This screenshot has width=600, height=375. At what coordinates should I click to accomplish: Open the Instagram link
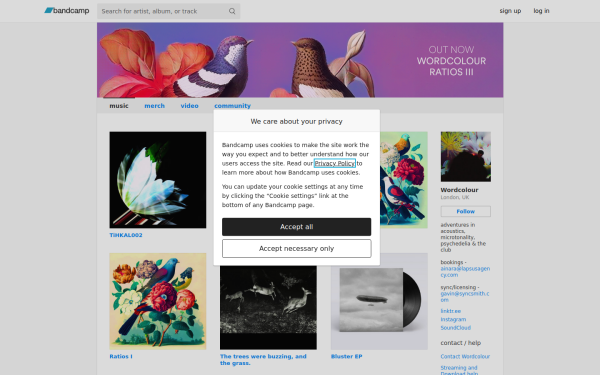point(453,320)
